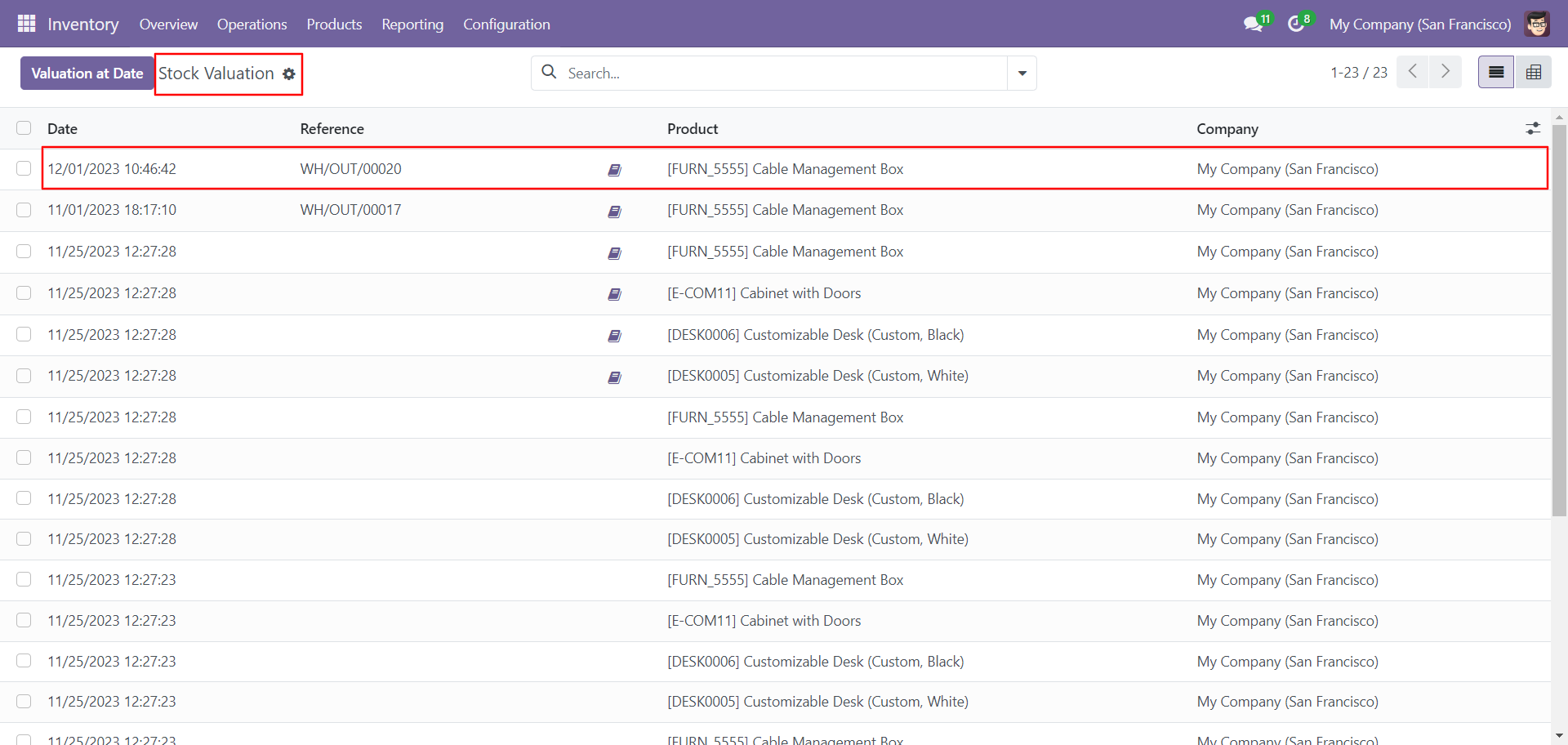1568x745 pixels.
Task: Open the Reporting menu
Action: click(x=412, y=24)
